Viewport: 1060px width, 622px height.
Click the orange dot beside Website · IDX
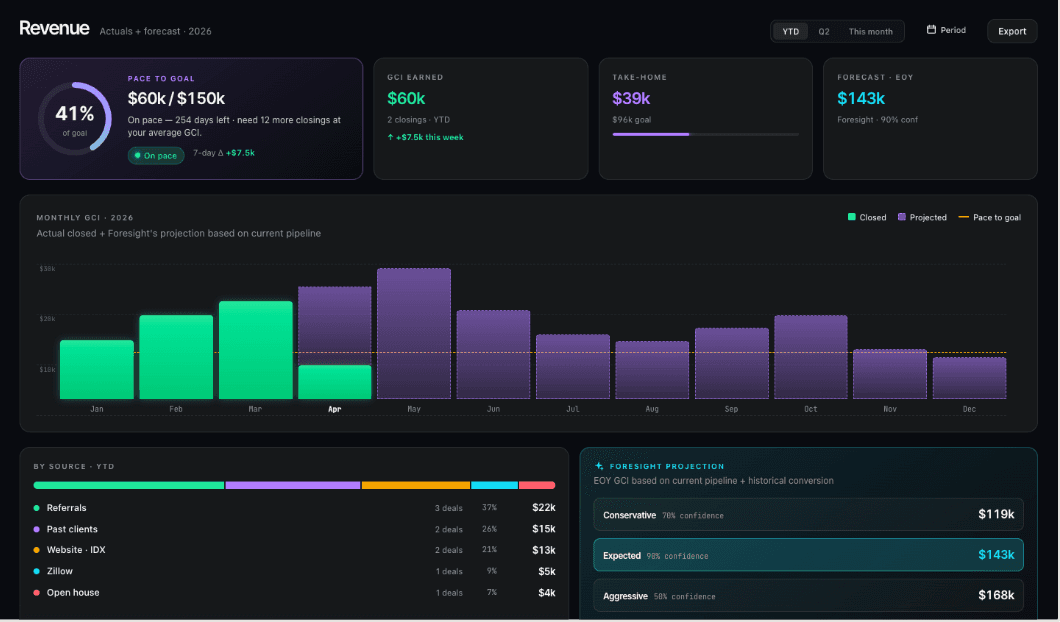pyautogui.click(x=37, y=550)
